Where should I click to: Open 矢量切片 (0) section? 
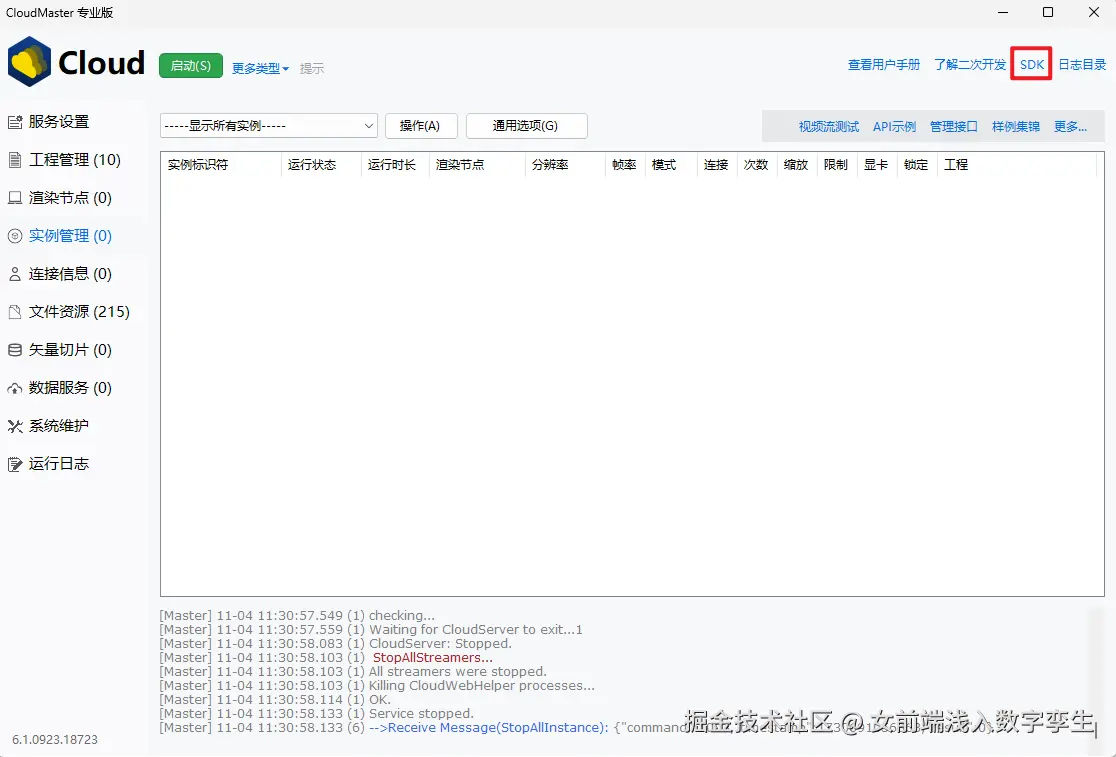[x=70, y=350]
